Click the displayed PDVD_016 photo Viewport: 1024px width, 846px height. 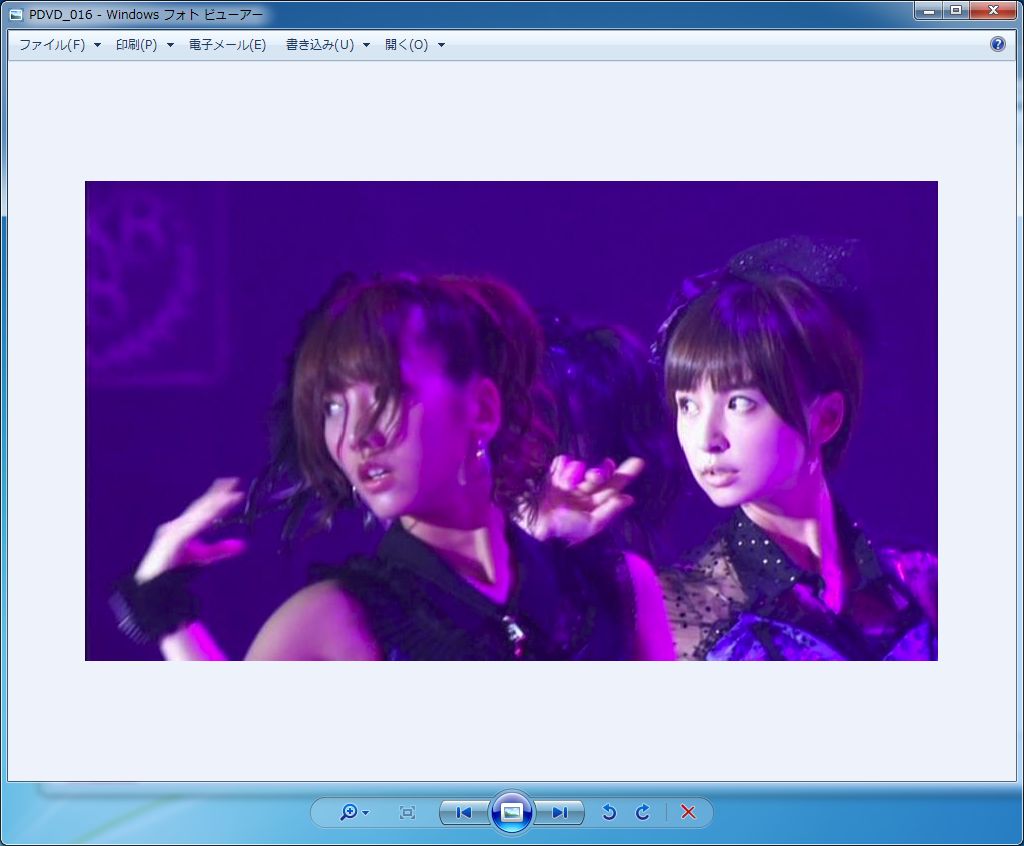511,421
